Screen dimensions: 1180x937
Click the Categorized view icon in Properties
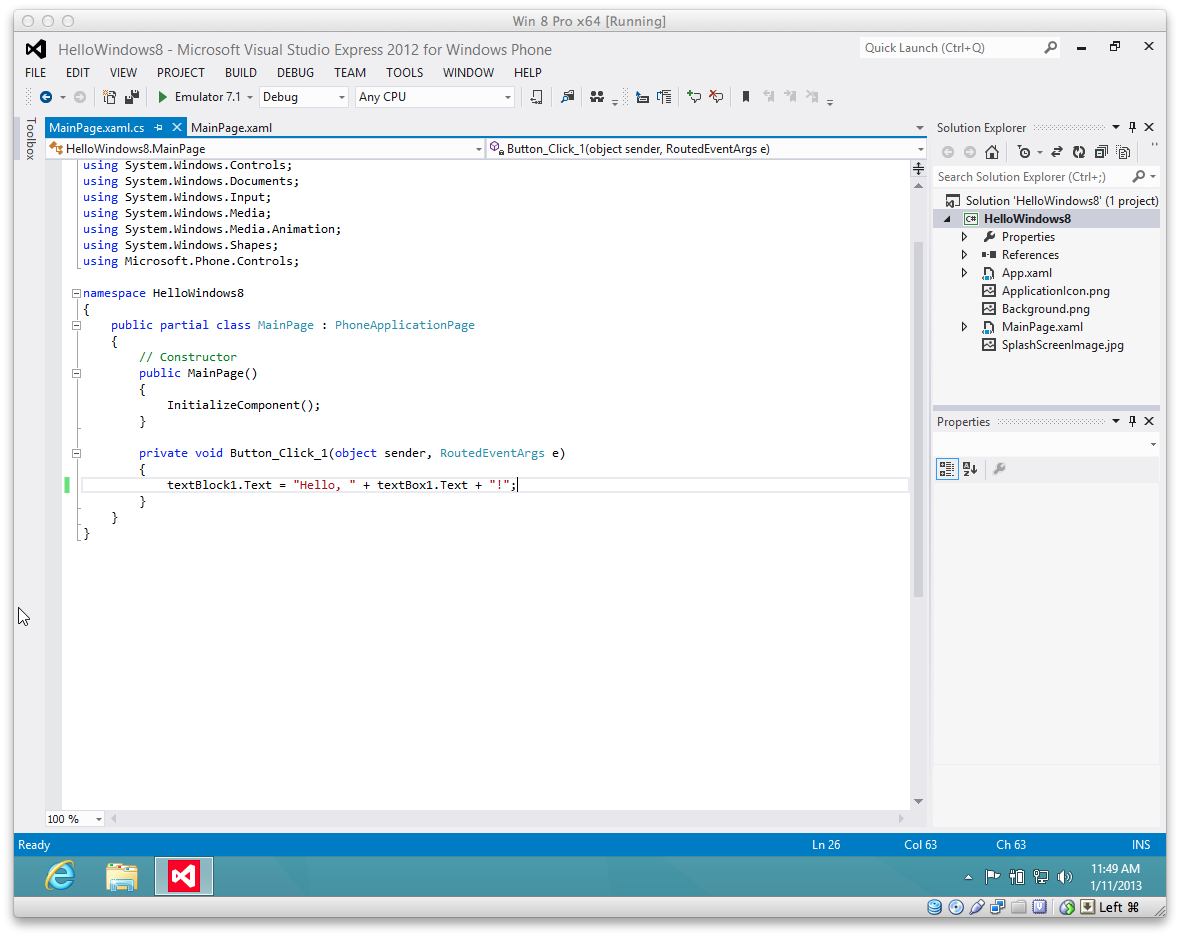(947, 469)
